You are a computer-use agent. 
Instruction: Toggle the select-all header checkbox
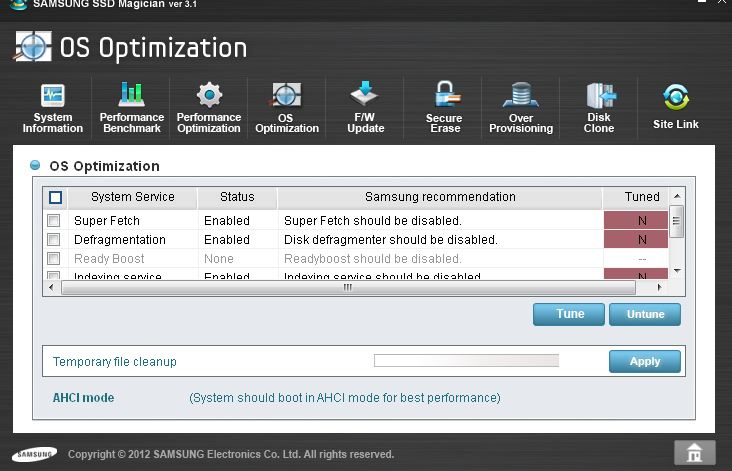(56, 197)
